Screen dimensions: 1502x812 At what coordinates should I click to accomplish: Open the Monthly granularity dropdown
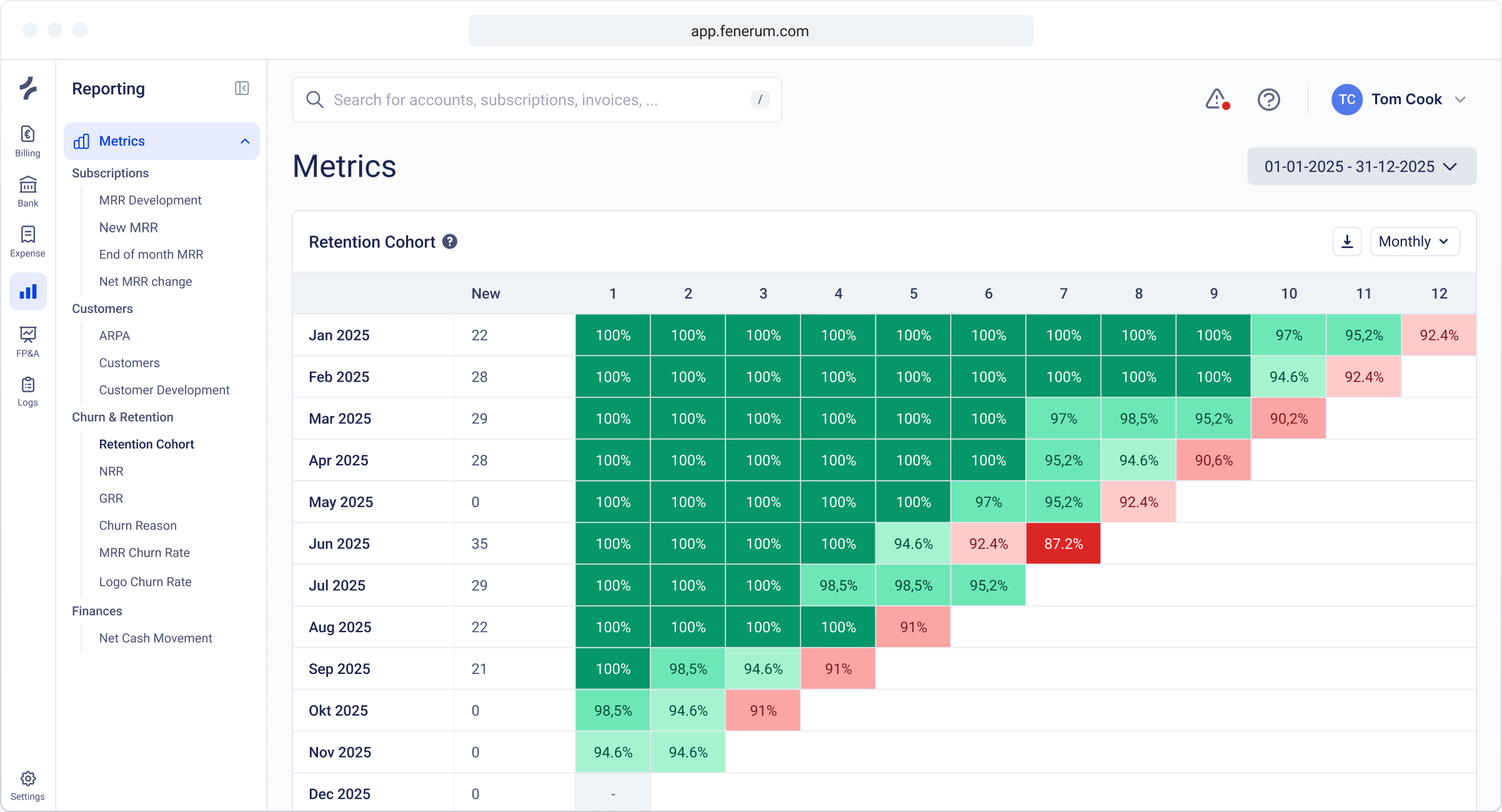point(1415,241)
